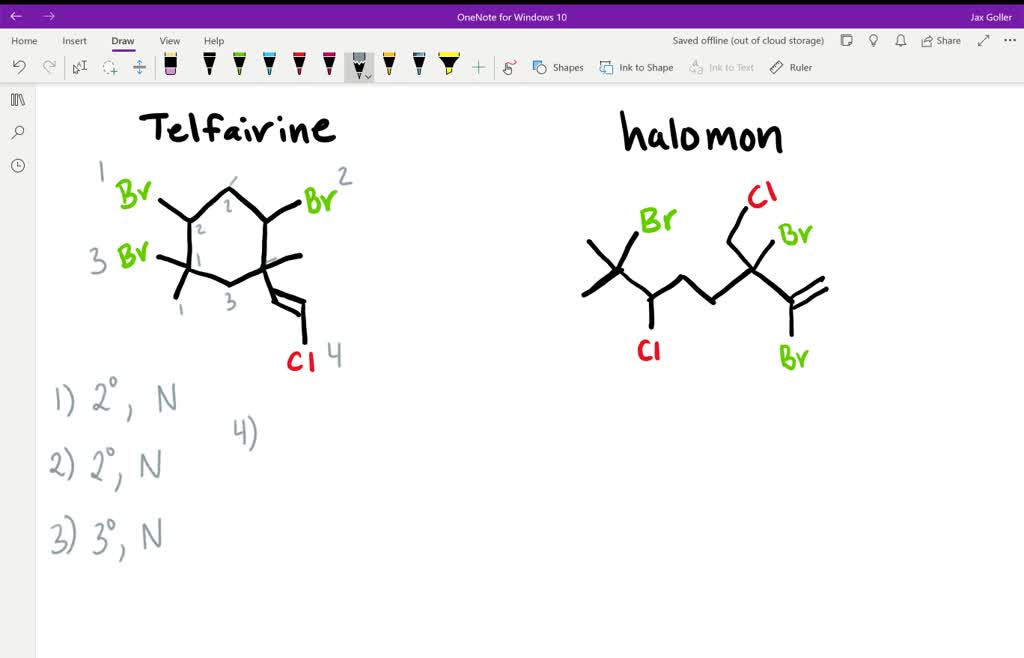This screenshot has width=1024, height=658.
Task: Open notifications with the bell icon
Action: (x=900, y=41)
